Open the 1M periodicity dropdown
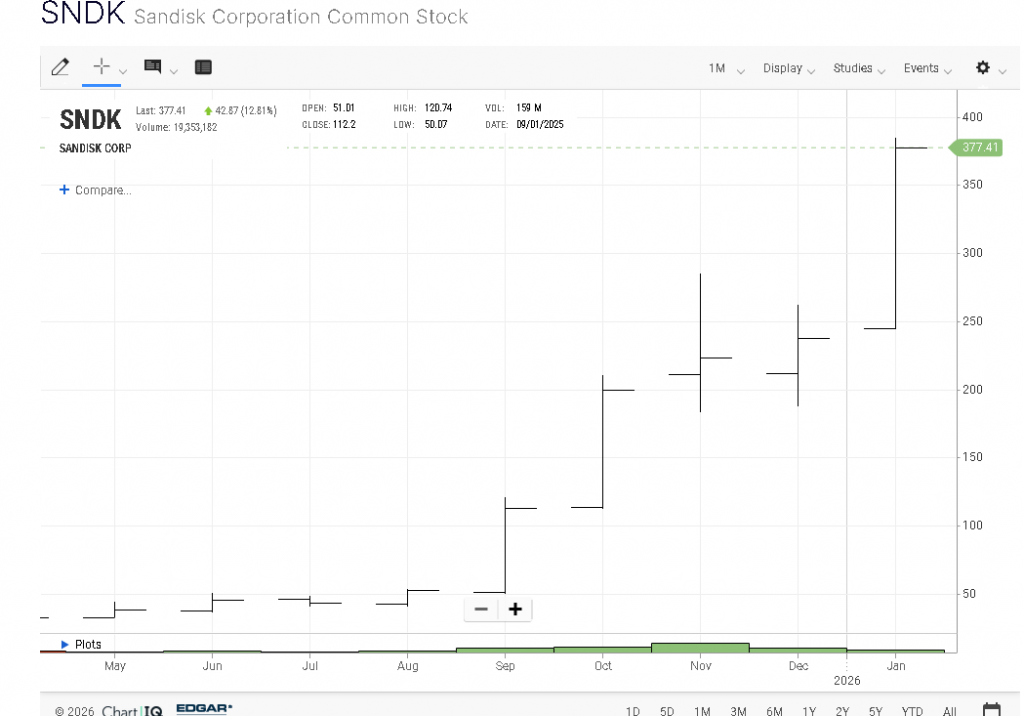 click(726, 68)
